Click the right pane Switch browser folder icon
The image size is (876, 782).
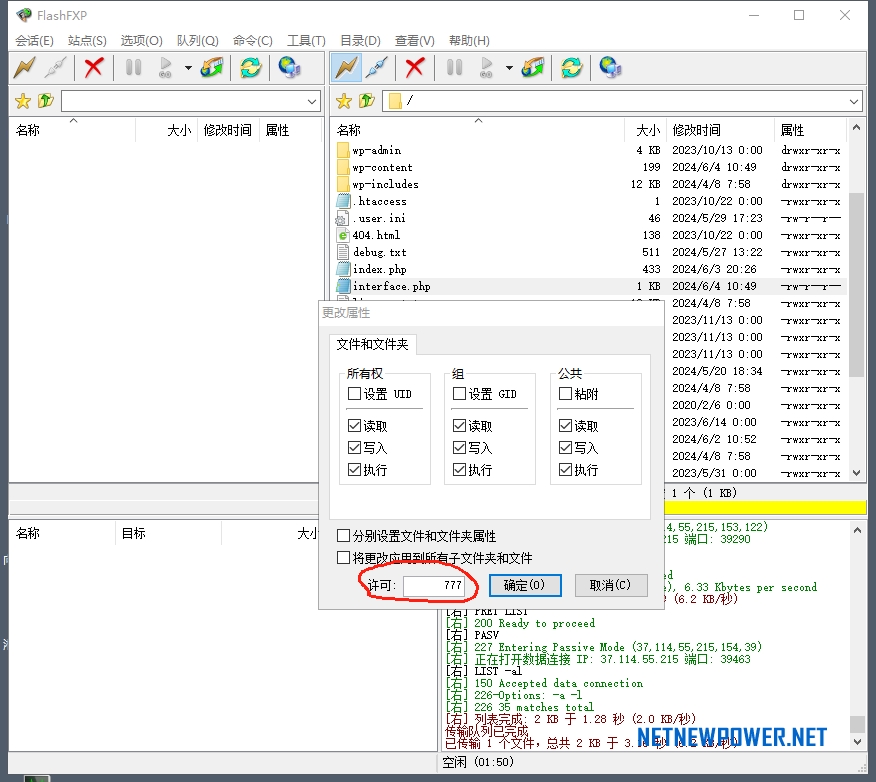533,68
